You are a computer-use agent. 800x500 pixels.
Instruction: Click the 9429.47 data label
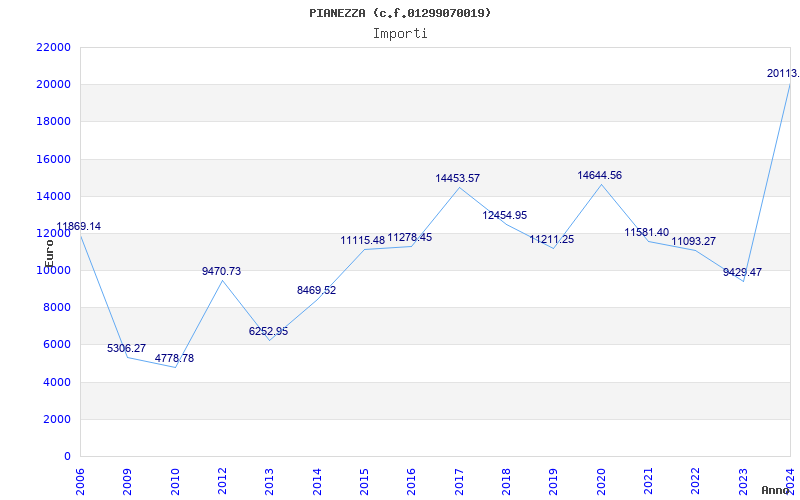tap(742, 273)
